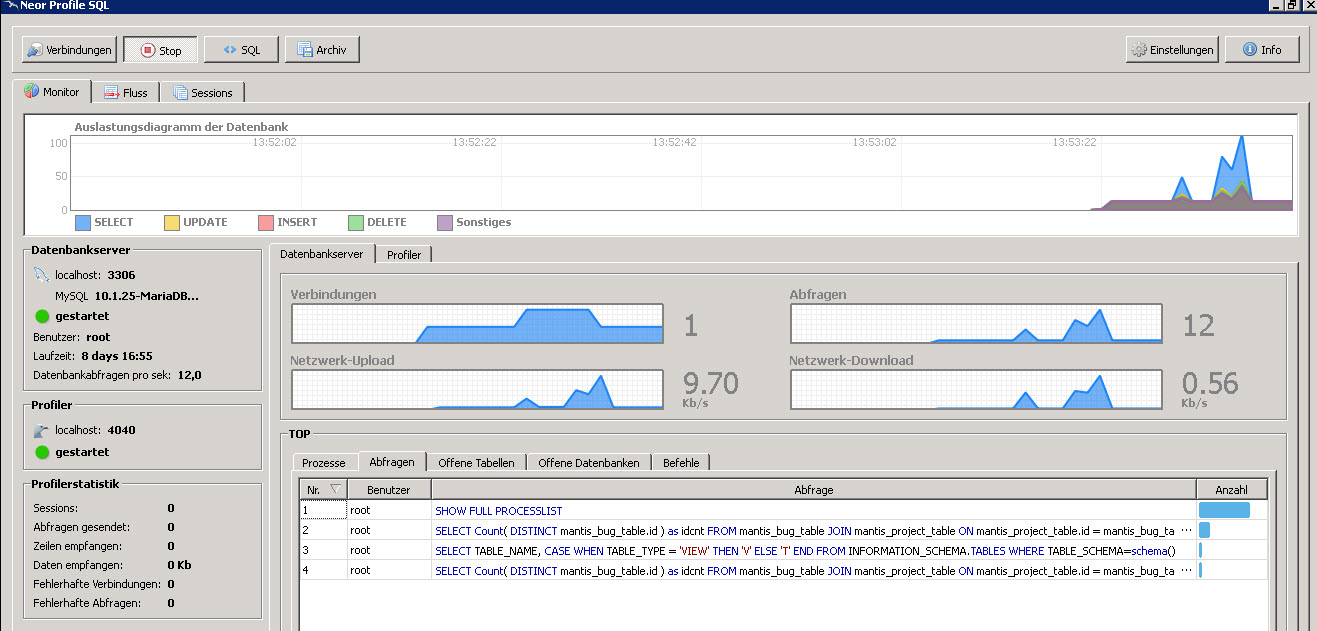Viewport: 1317px width, 631px height.
Task: Switch to the Sessions tab
Action: click(202, 93)
